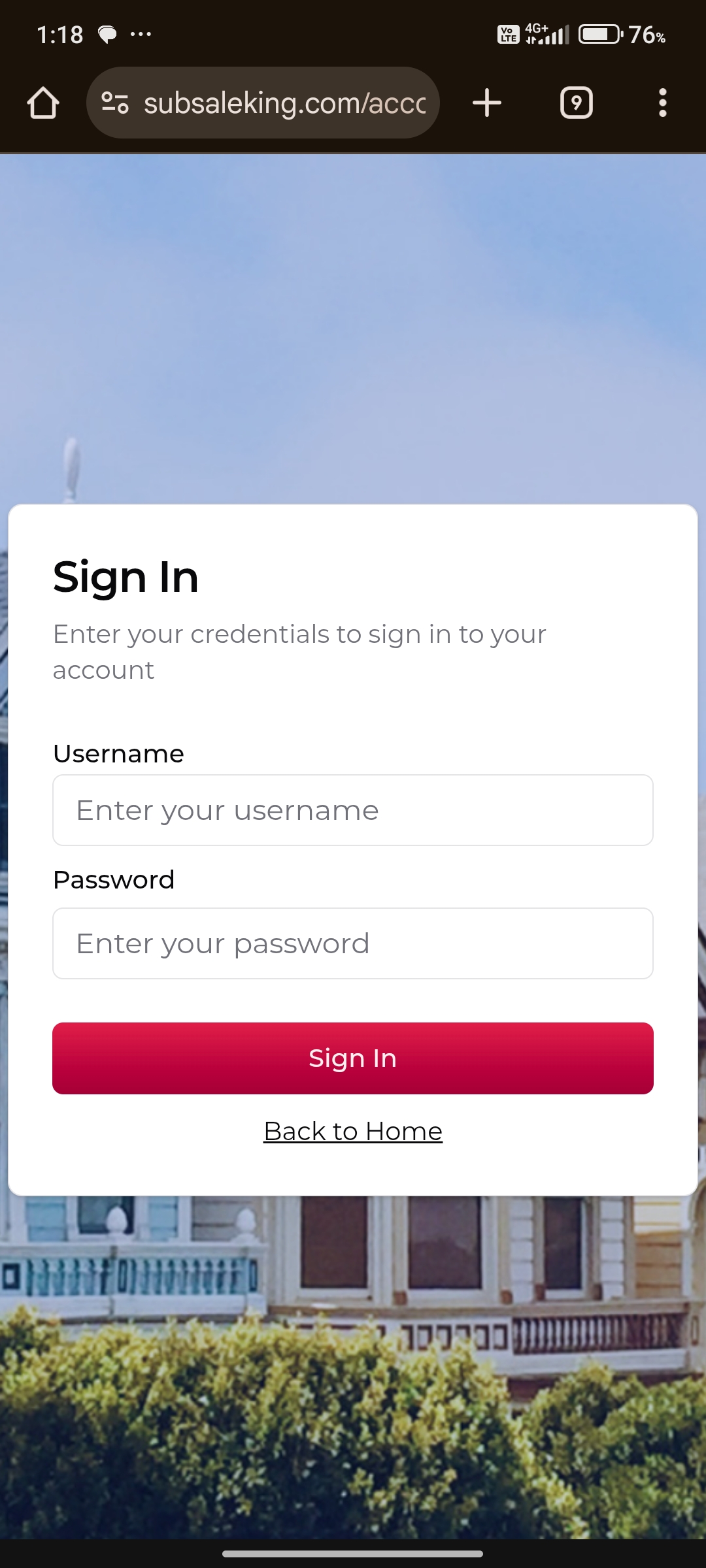Tap the battery icon in status bar

(601, 34)
